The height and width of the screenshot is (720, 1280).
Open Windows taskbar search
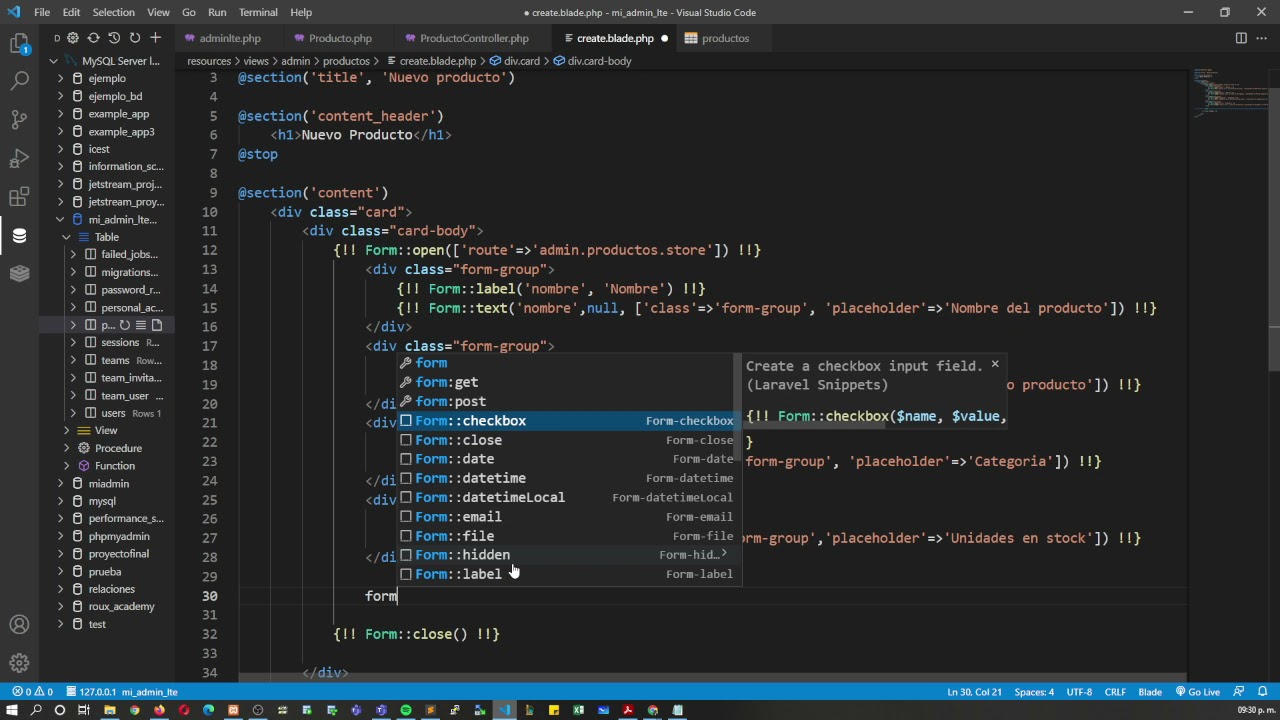(36, 710)
